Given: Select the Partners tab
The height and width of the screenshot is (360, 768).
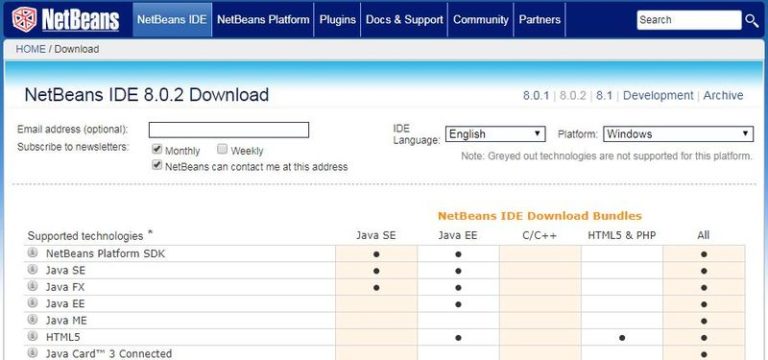Looking at the screenshot, I should point(540,20).
